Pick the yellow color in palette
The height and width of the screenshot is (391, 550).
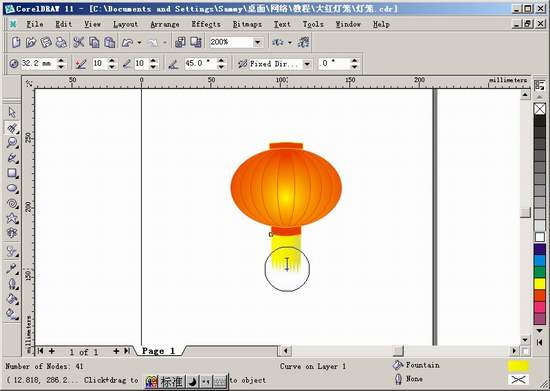pos(539,284)
